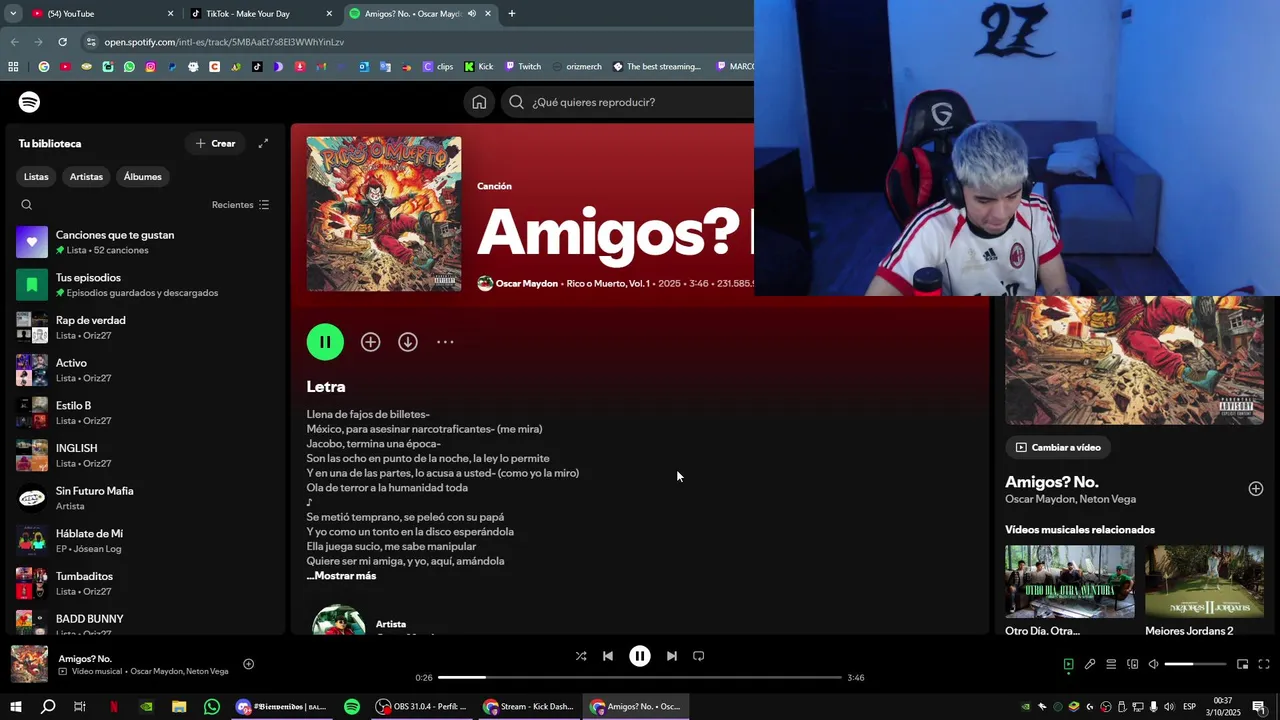Switch to the 'TikTok - Make Your Day' tab
The height and width of the screenshot is (720, 1280).
coord(262,14)
